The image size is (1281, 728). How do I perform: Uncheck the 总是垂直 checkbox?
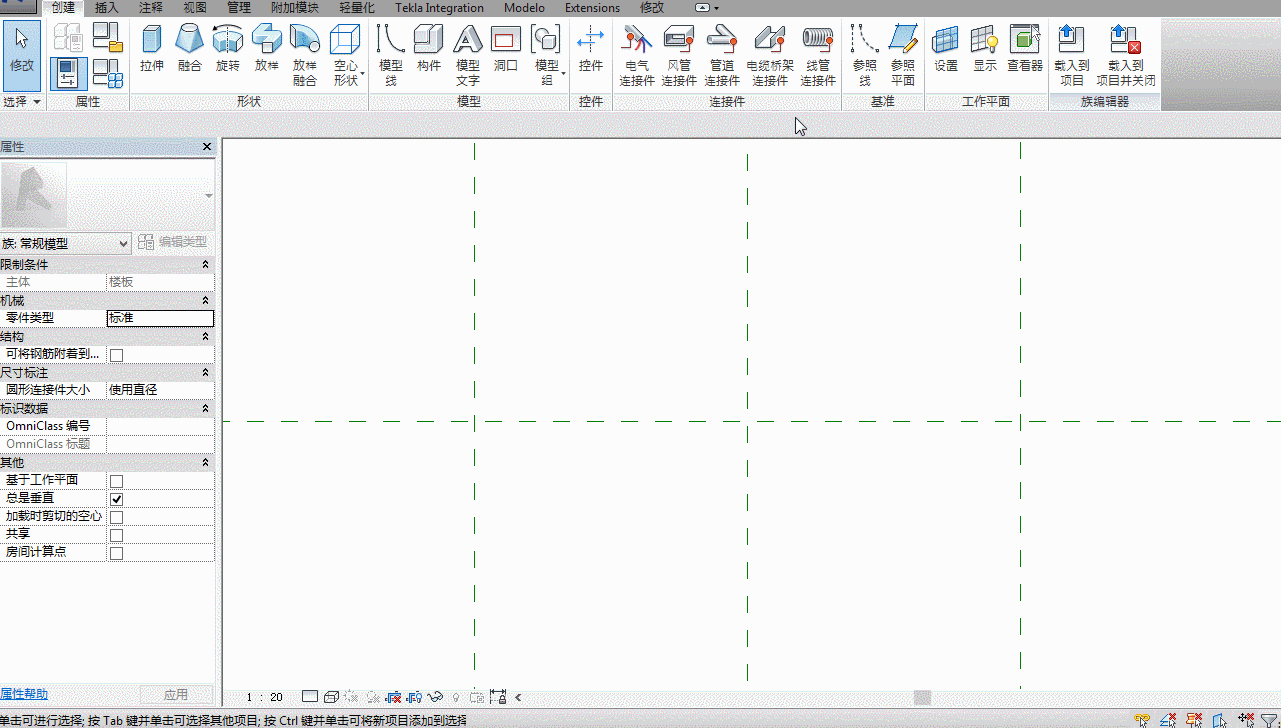tap(116, 499)
